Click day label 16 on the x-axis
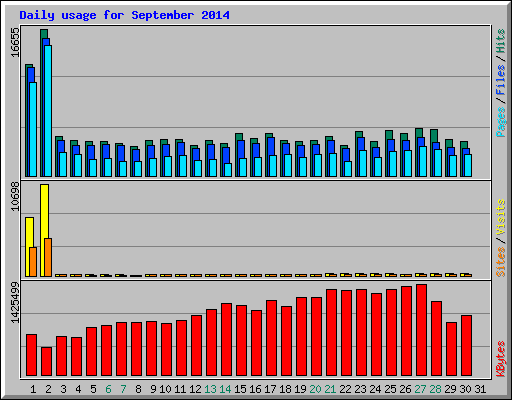The width and height of the screenshot is (512, 400). (255, 389)
